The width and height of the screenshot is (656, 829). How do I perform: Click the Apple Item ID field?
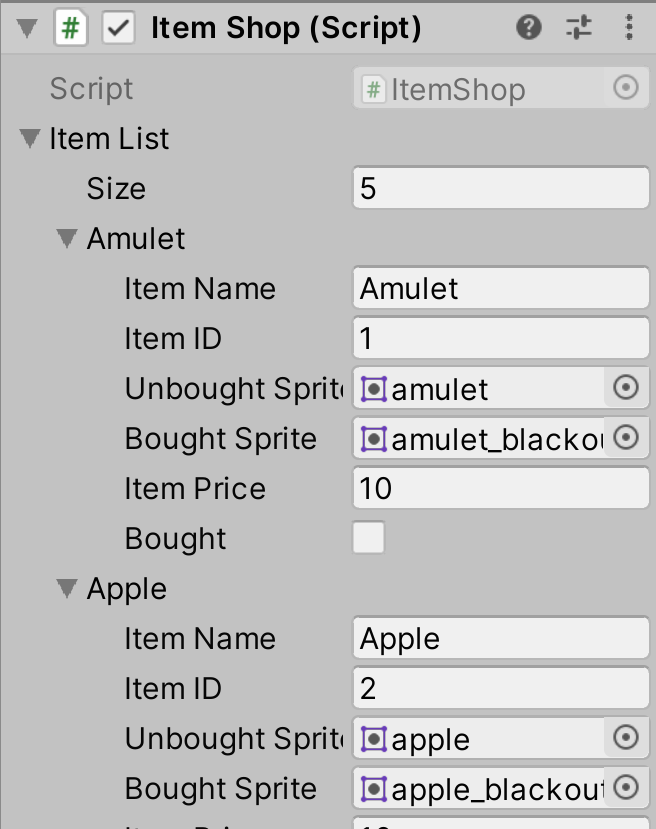[x=501, y=688]
